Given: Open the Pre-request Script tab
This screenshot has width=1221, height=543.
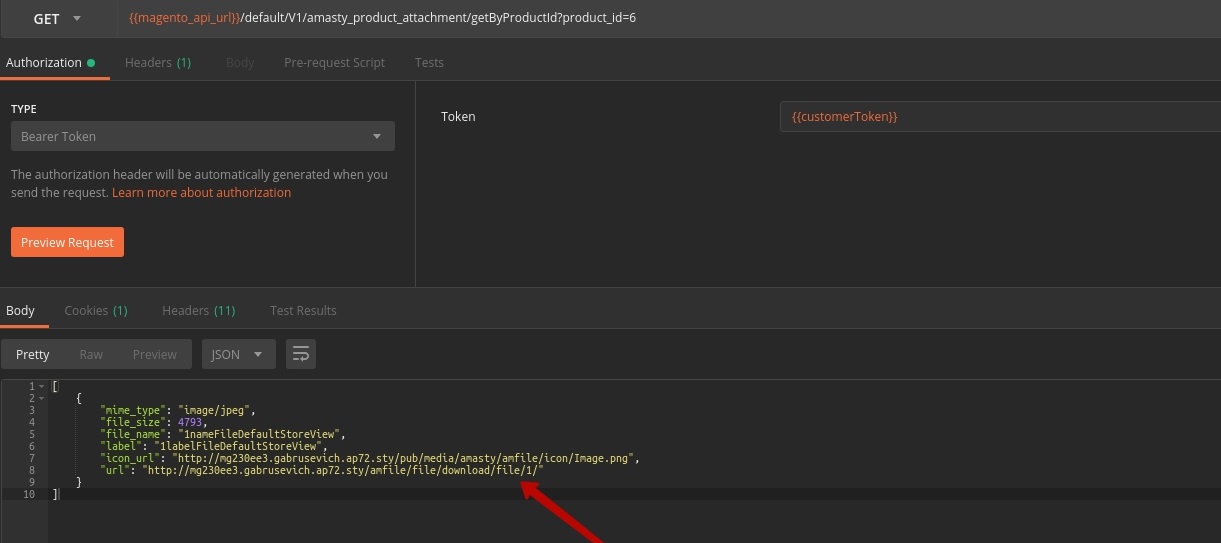Looking at the screenshot, I should click(x=334, y=62).
